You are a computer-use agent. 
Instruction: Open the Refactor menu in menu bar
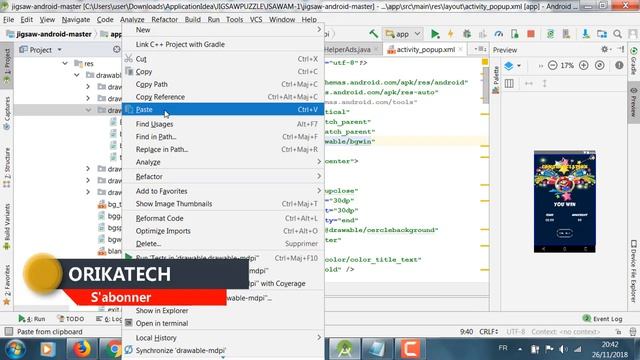[x=164, y=19]
